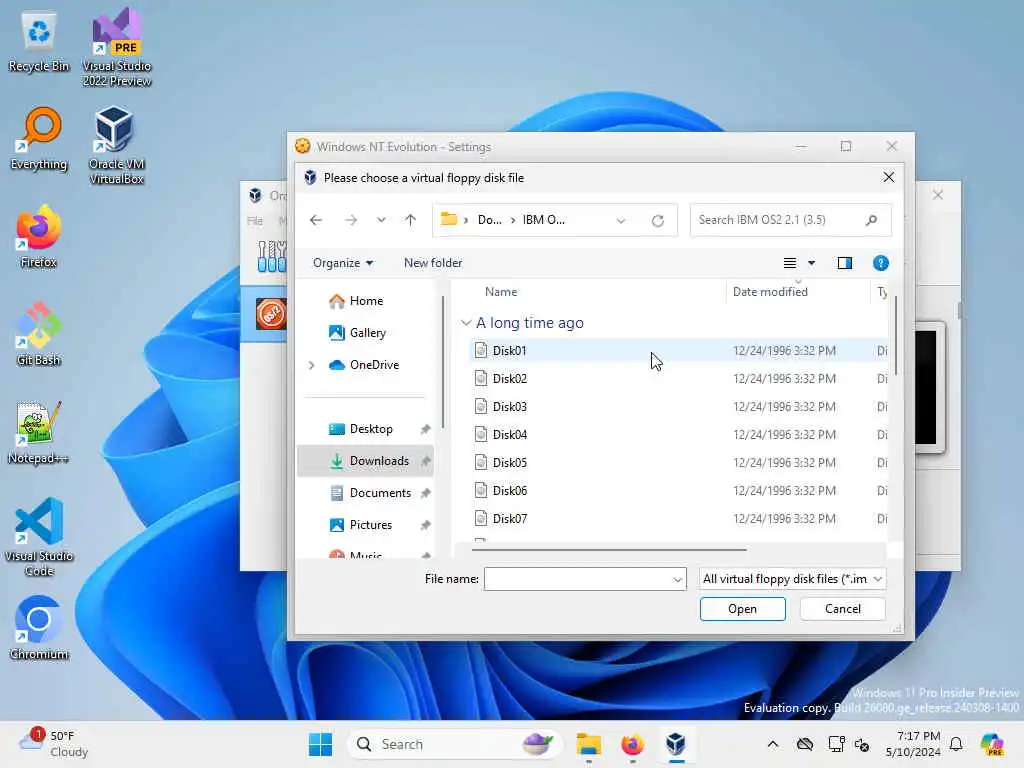Image resolution: width=1024 pixels, height=768 pixels.
Task: Refresh the IBM OS2 folder view
Action: point(658,221)
